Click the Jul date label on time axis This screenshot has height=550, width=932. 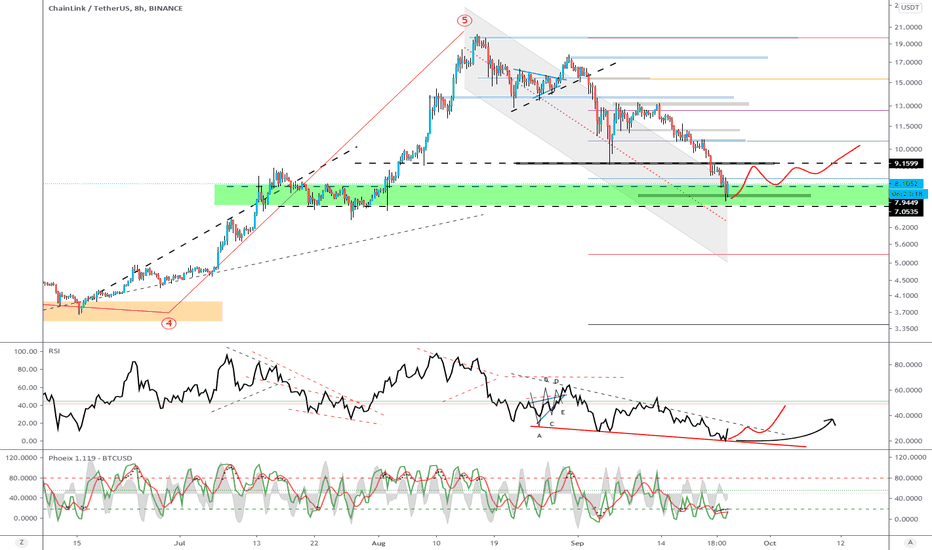coord(180,543)
